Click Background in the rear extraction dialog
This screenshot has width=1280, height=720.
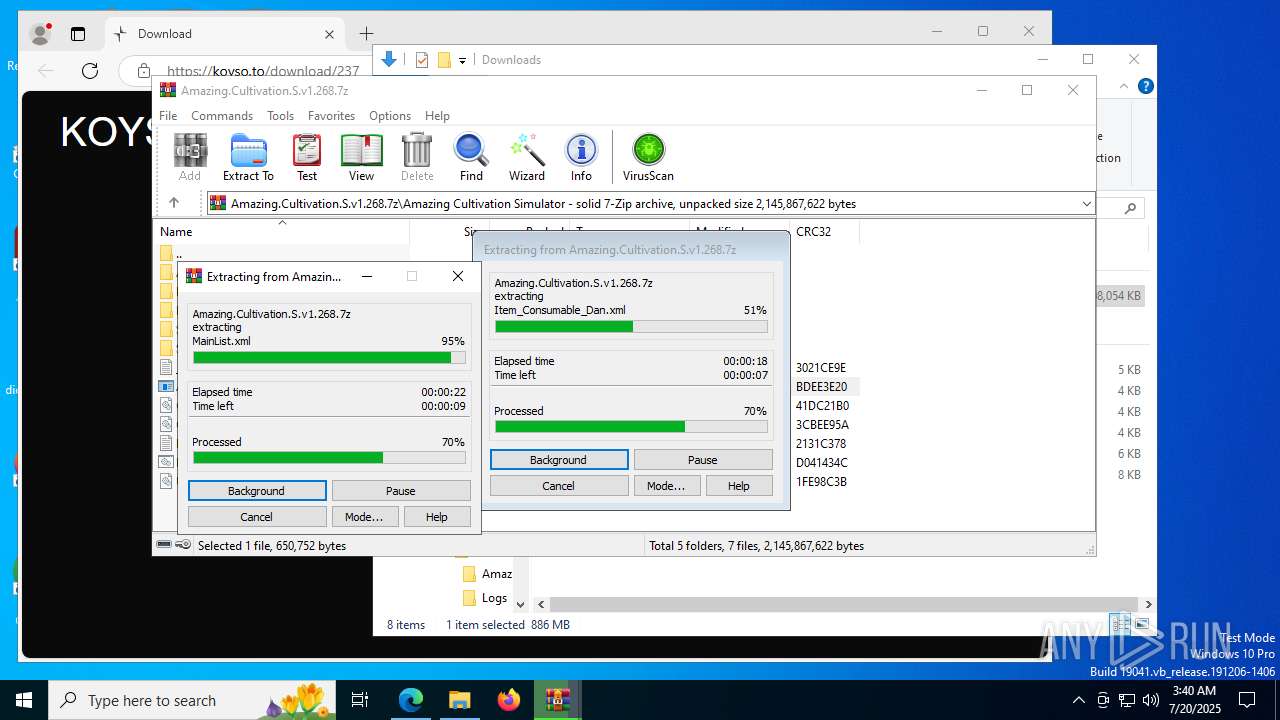(x=559, y=460)
